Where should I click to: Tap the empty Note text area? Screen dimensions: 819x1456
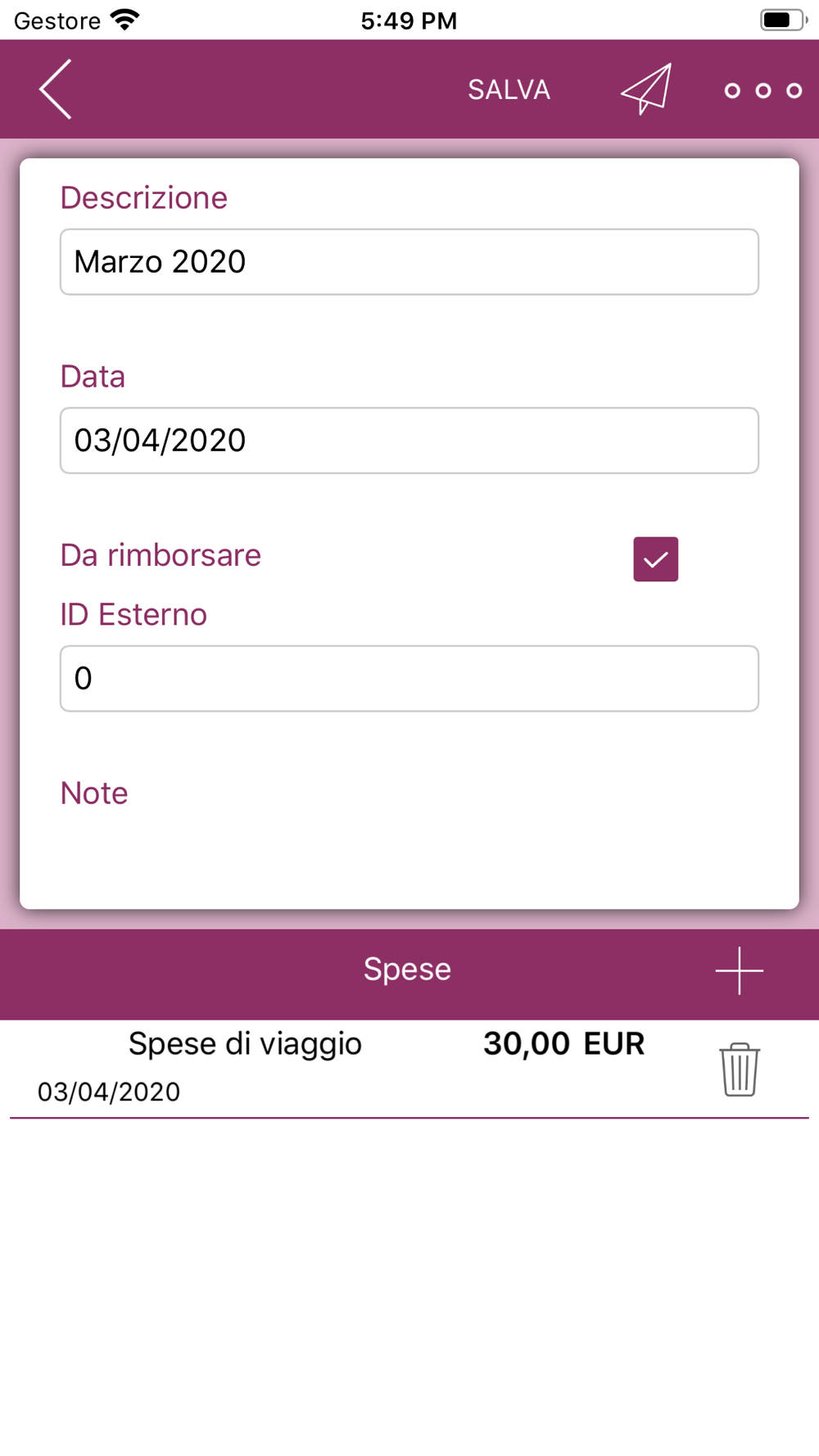click(x=409, y=856)
